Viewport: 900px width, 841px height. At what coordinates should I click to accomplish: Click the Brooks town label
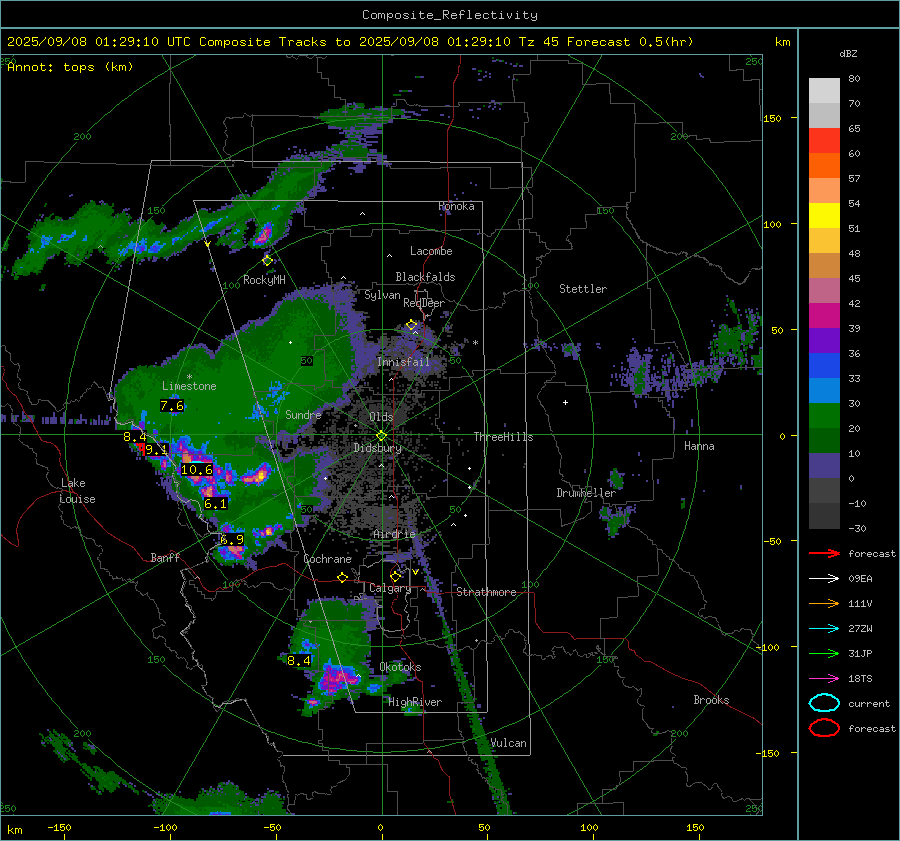pos(711,700)
